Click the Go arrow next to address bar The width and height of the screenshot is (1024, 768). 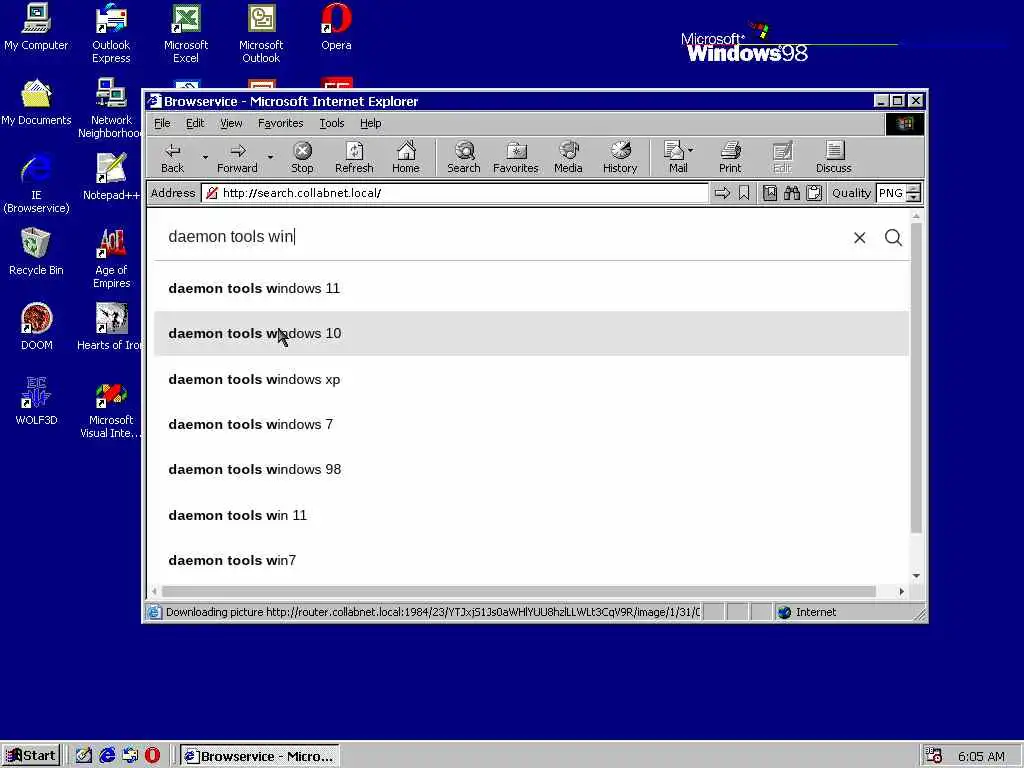coord(722,193)
